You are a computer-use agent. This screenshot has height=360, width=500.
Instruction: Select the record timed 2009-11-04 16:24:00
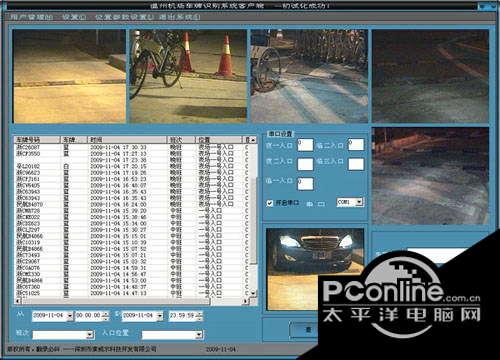click(133, 204)
